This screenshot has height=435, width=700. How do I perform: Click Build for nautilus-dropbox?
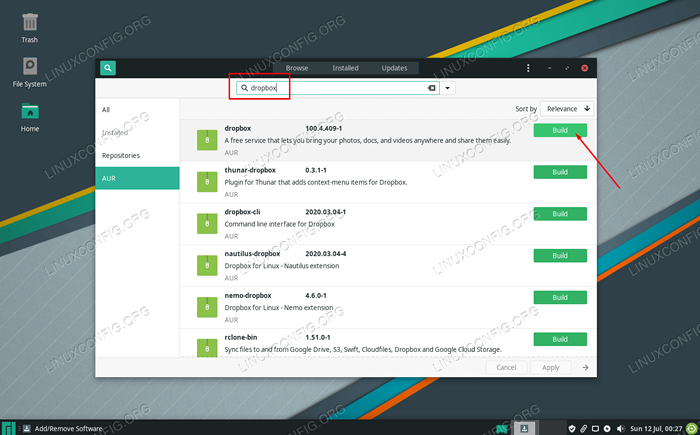pos(560,255)
